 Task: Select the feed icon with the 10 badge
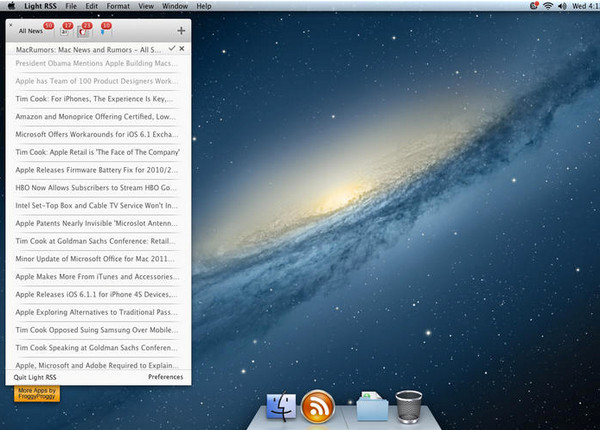click(102, 30)
